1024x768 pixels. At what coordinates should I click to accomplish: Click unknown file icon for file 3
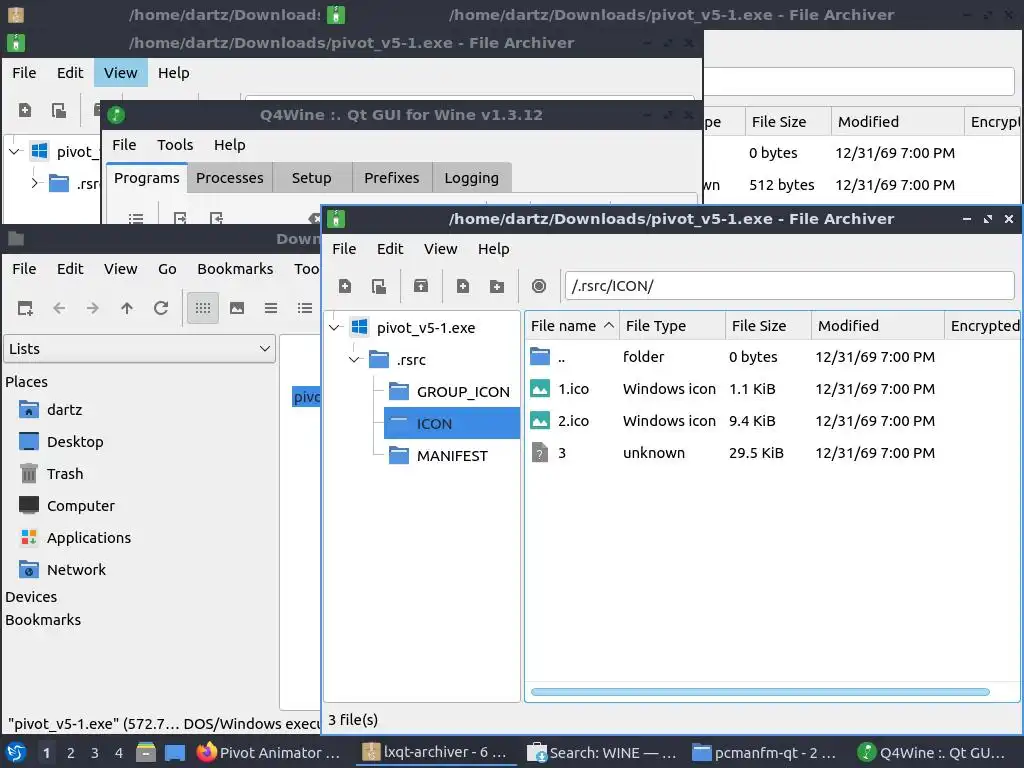tap(540, 453)
